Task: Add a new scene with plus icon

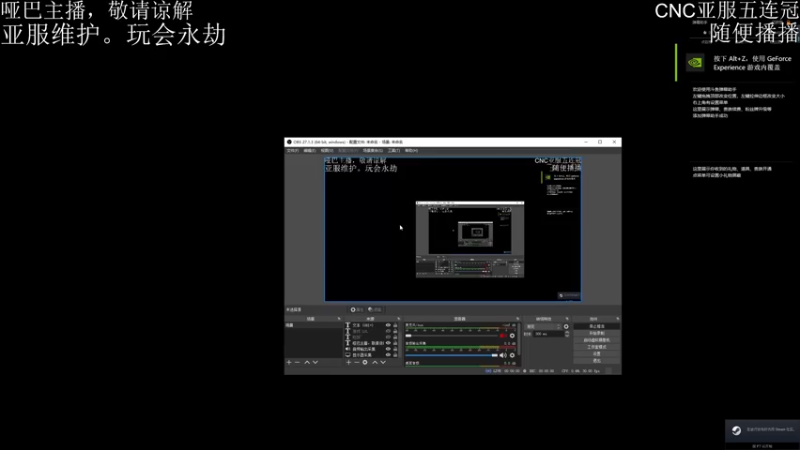Action: 289,362
